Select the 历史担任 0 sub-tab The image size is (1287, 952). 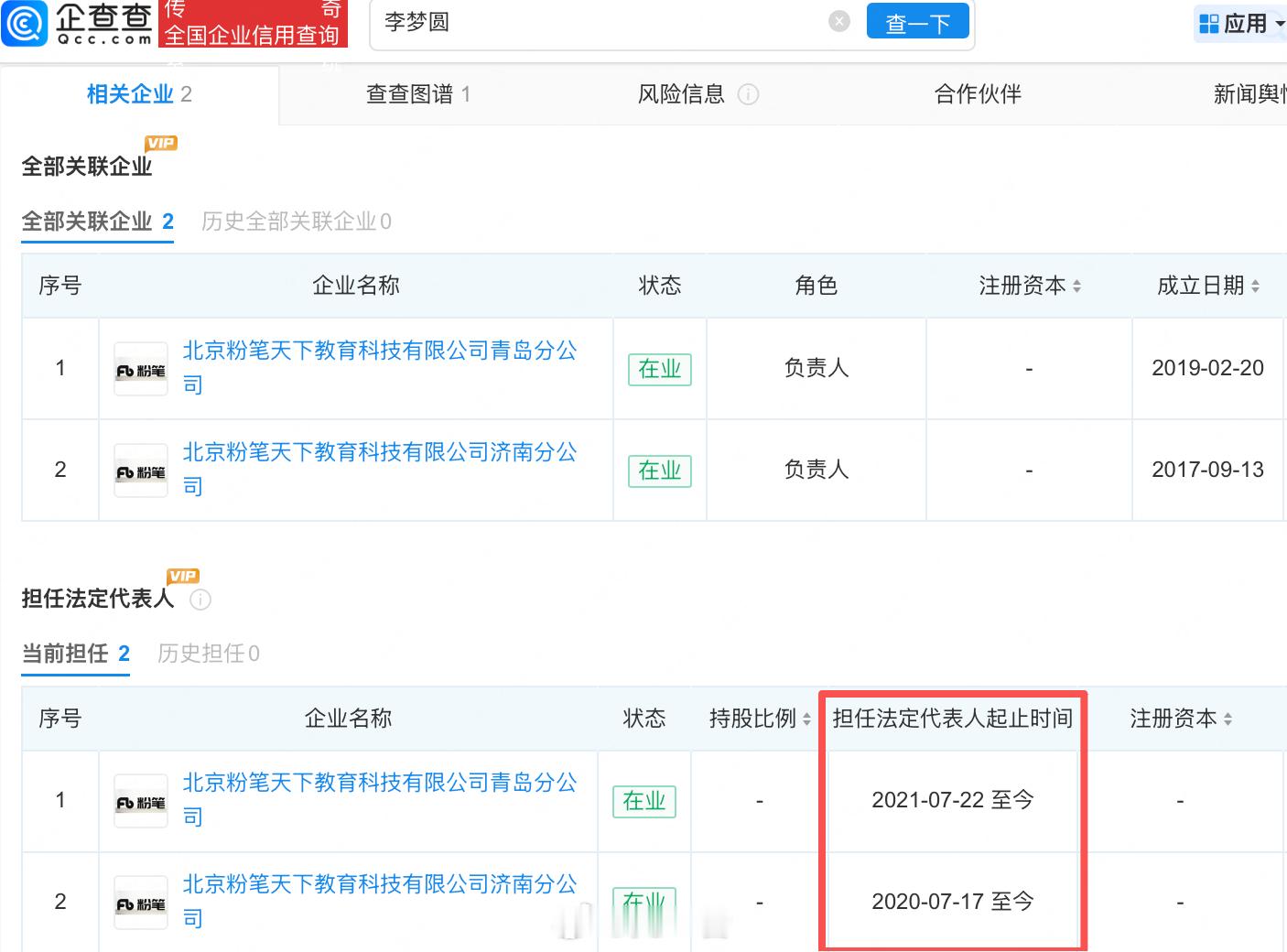pyautogui.click(x=209, y=654)
